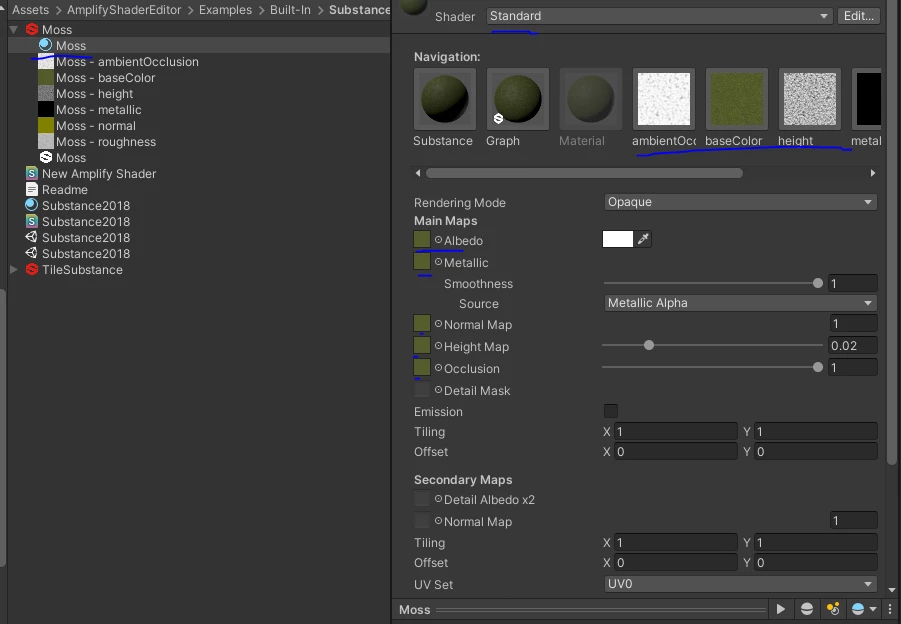This screenshot has width=901, height=624.
Task: Click the Albedo texture slot
Action: tap(422, 239)
